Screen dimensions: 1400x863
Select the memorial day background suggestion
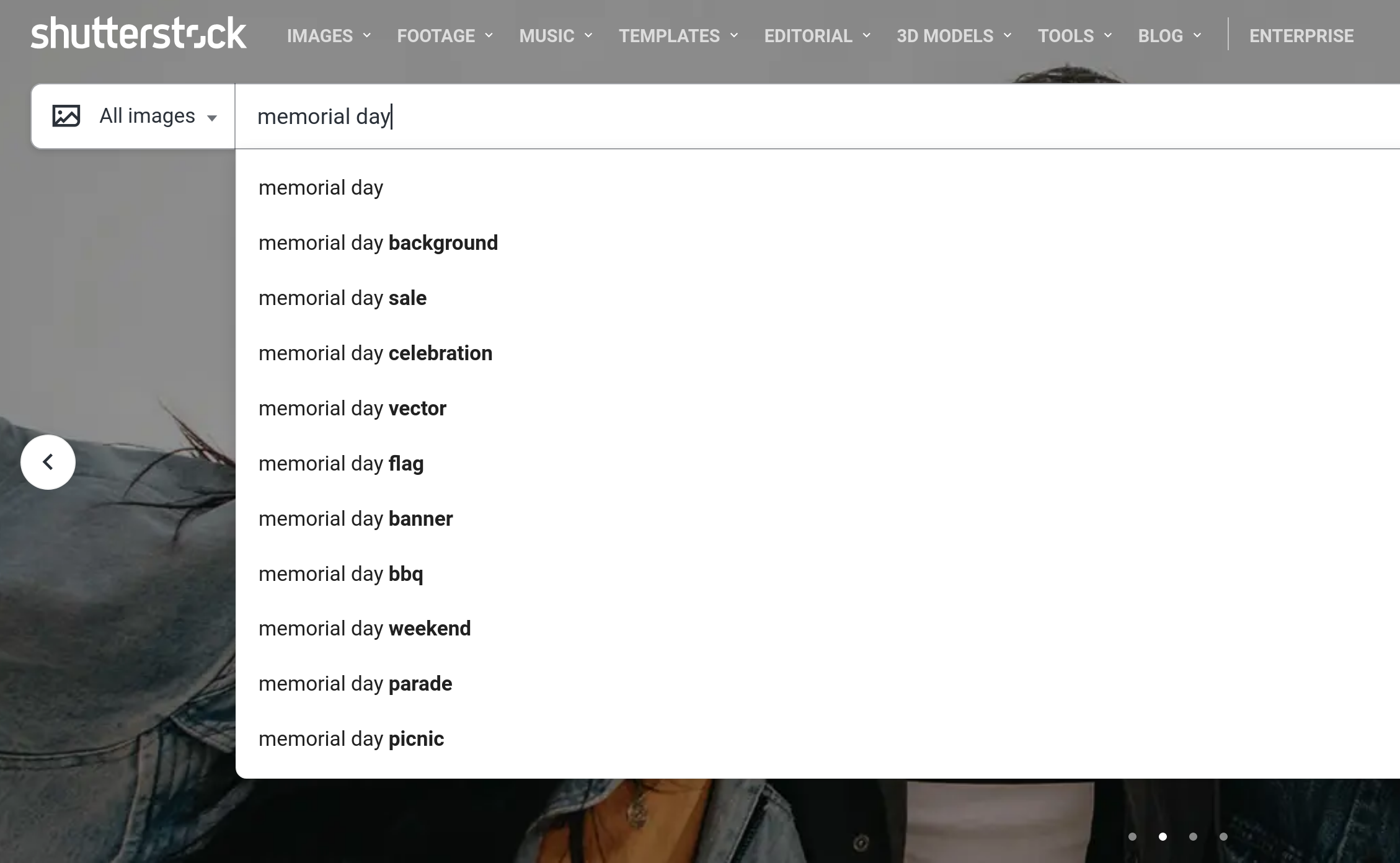(x=378, y=242)
